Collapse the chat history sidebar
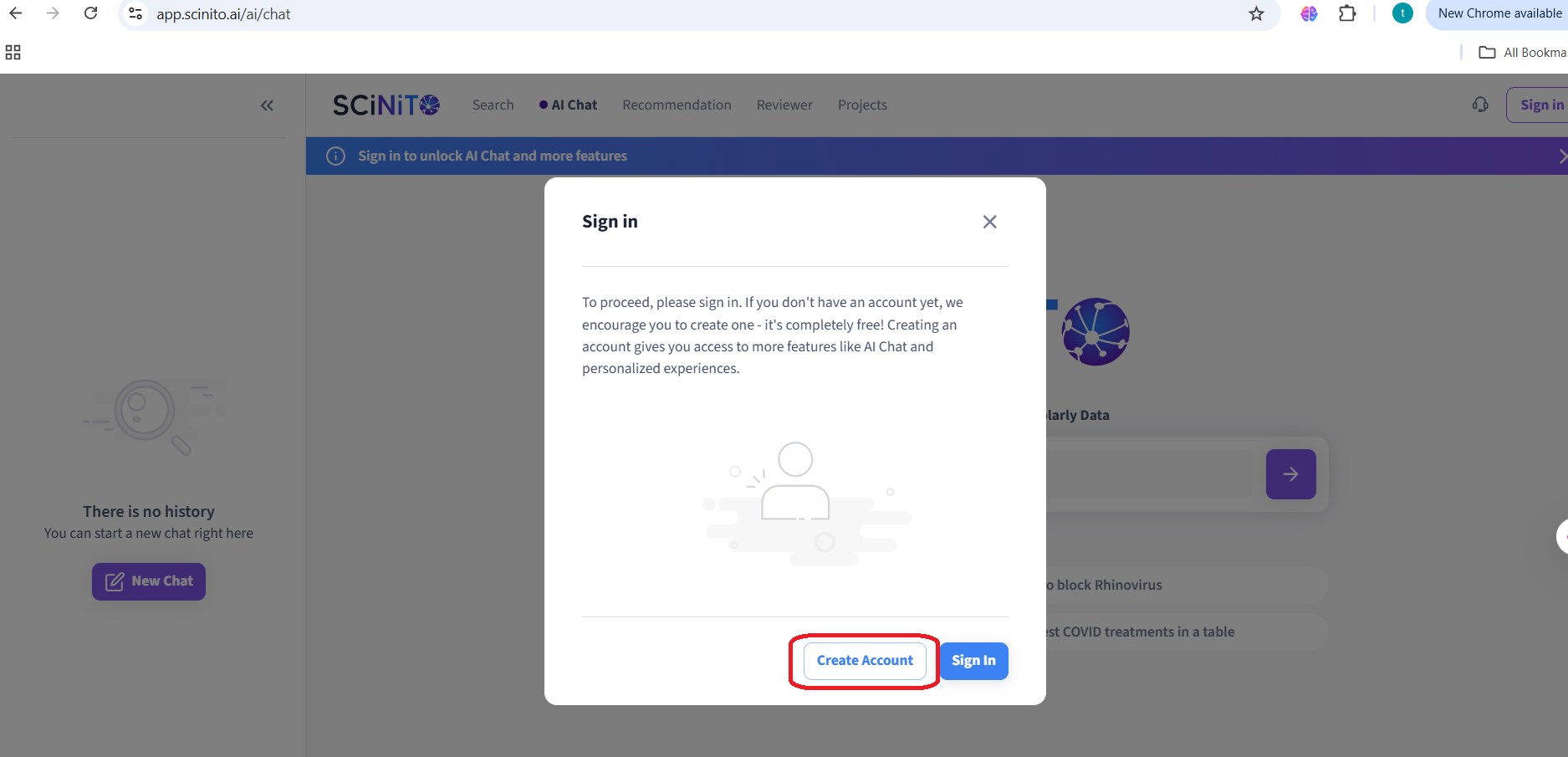 tap(267, 105)
